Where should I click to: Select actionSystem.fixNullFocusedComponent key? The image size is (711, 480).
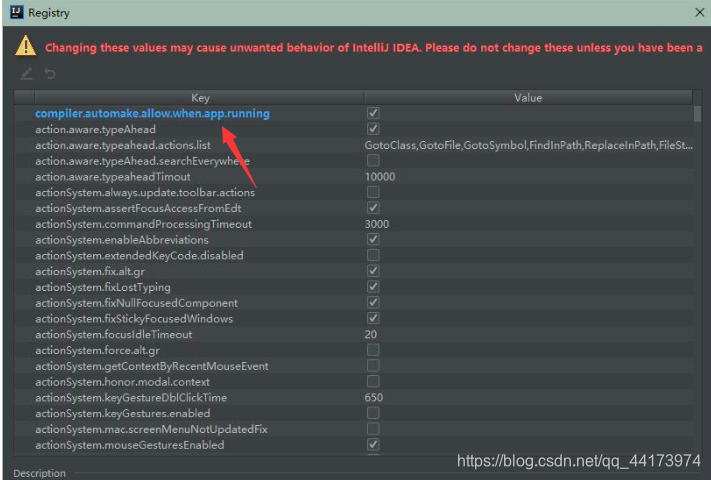tap(136, 303)
